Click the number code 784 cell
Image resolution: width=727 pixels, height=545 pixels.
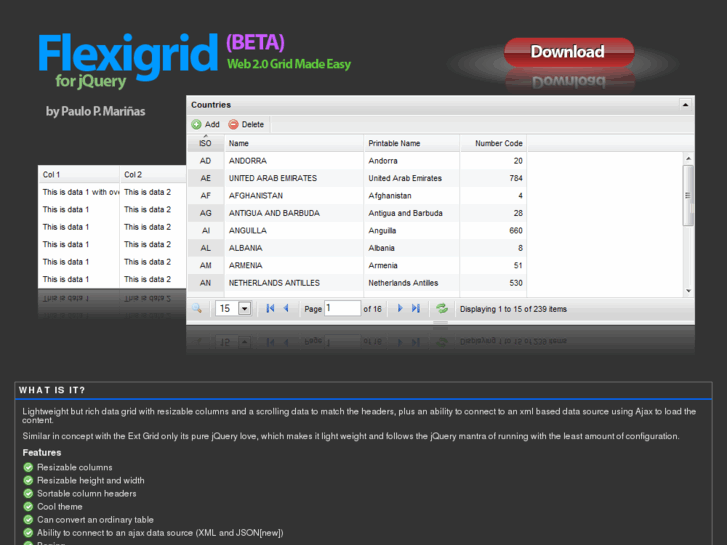pos(494,178)
